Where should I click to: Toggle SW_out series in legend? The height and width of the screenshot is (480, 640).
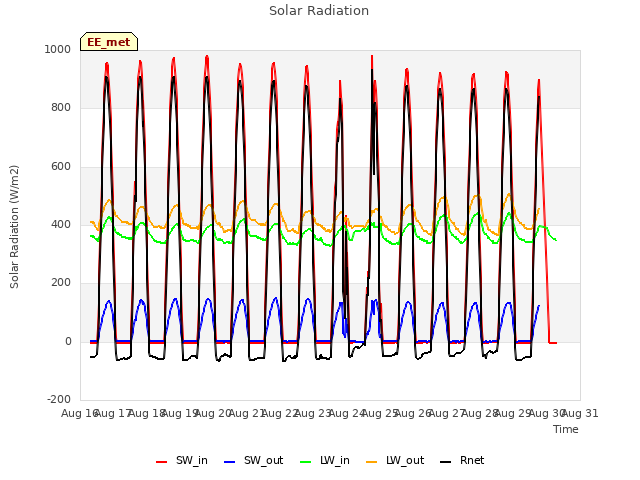(253, 460)
